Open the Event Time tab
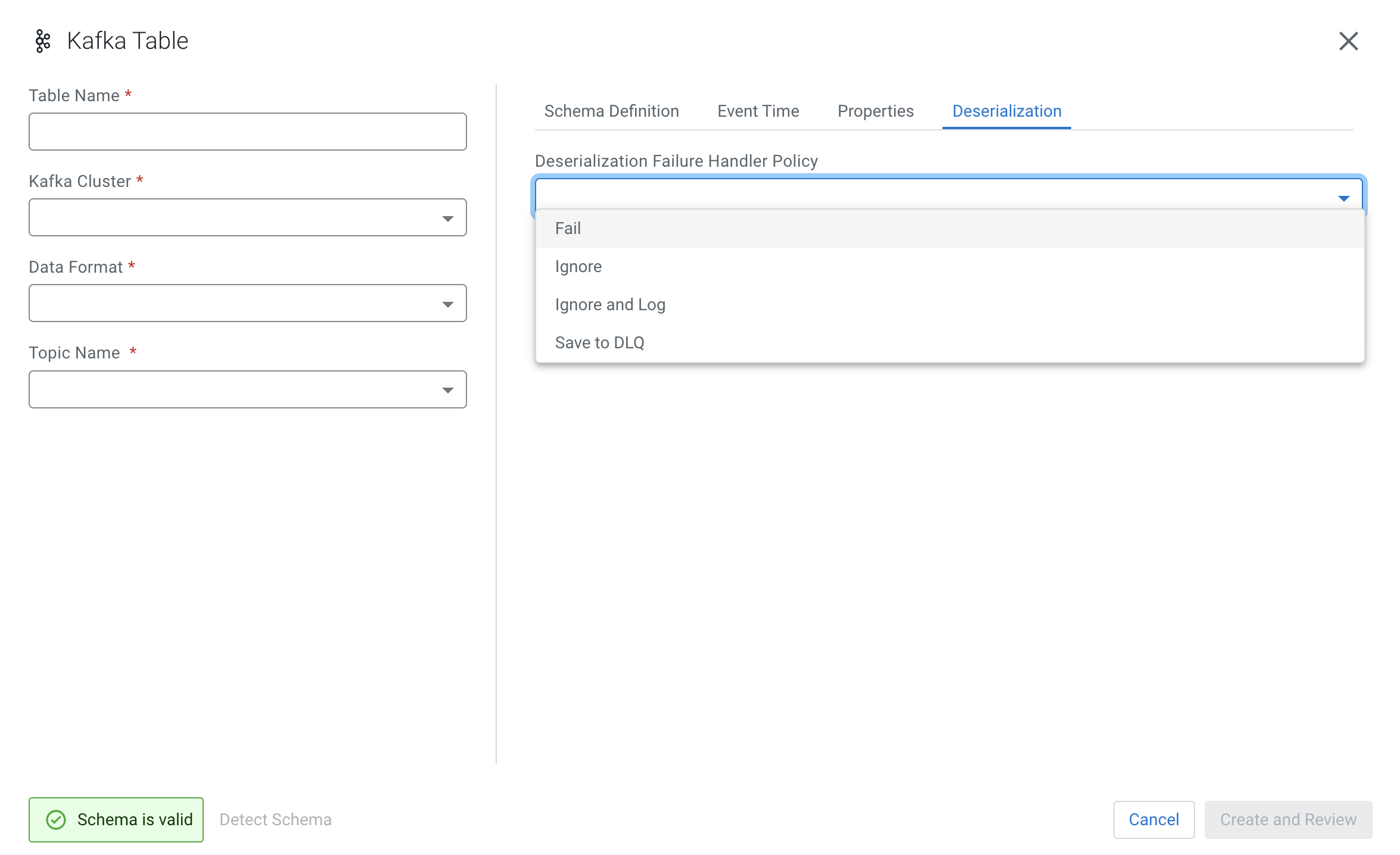 (758, 111)
